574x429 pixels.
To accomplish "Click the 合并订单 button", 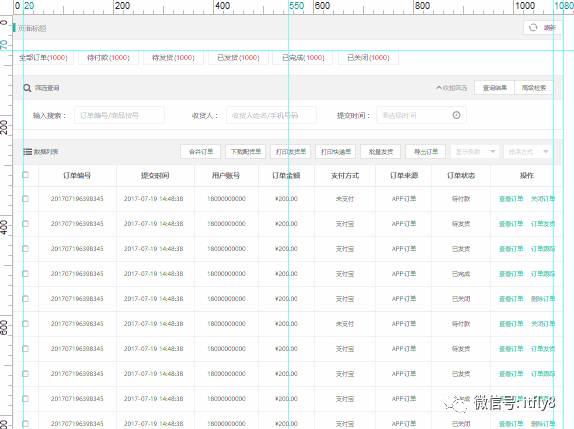I will (x=201, y=152).
